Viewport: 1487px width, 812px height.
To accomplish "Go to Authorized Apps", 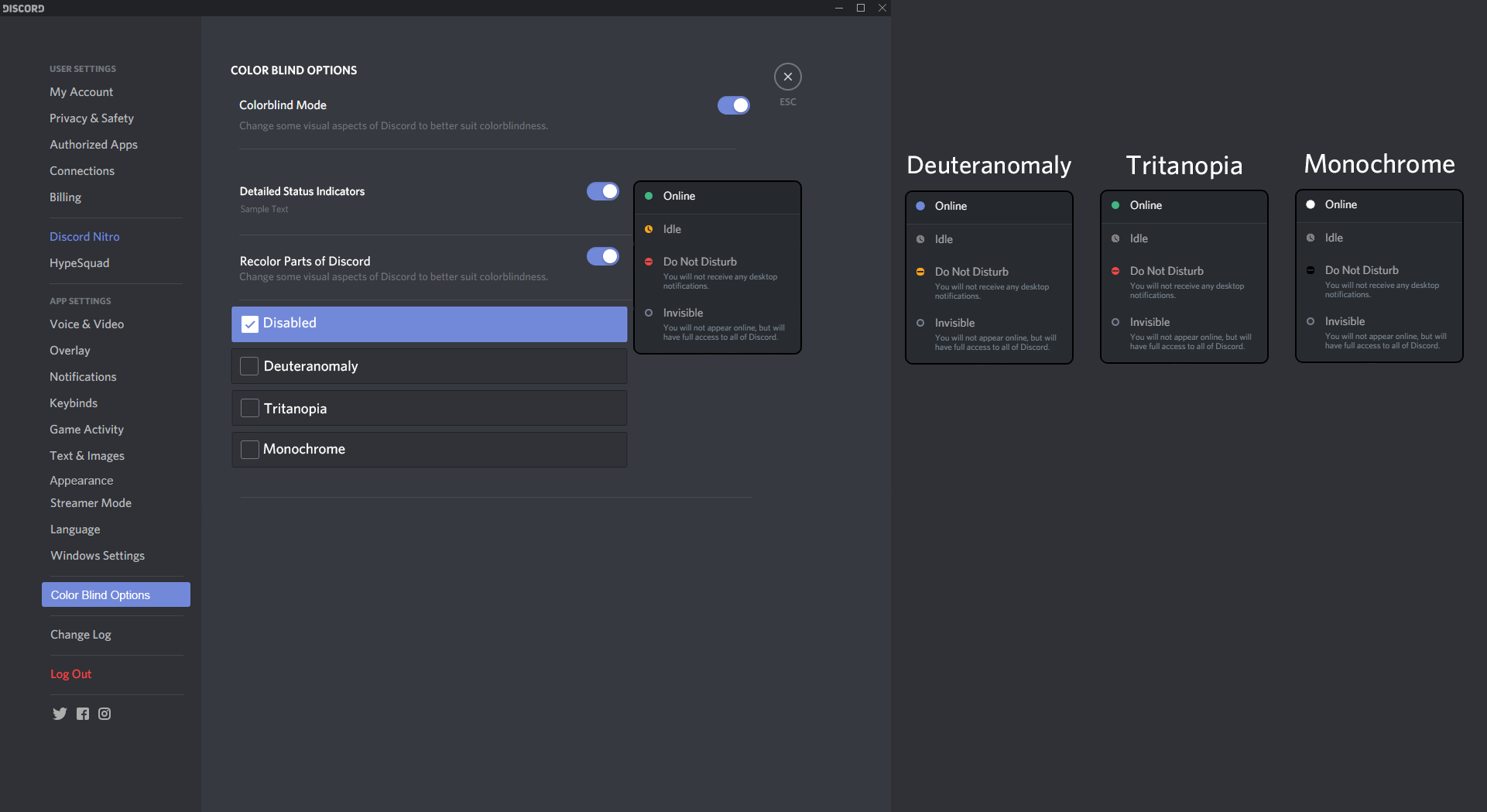I will pyautogui.click(x=94, y=145).
